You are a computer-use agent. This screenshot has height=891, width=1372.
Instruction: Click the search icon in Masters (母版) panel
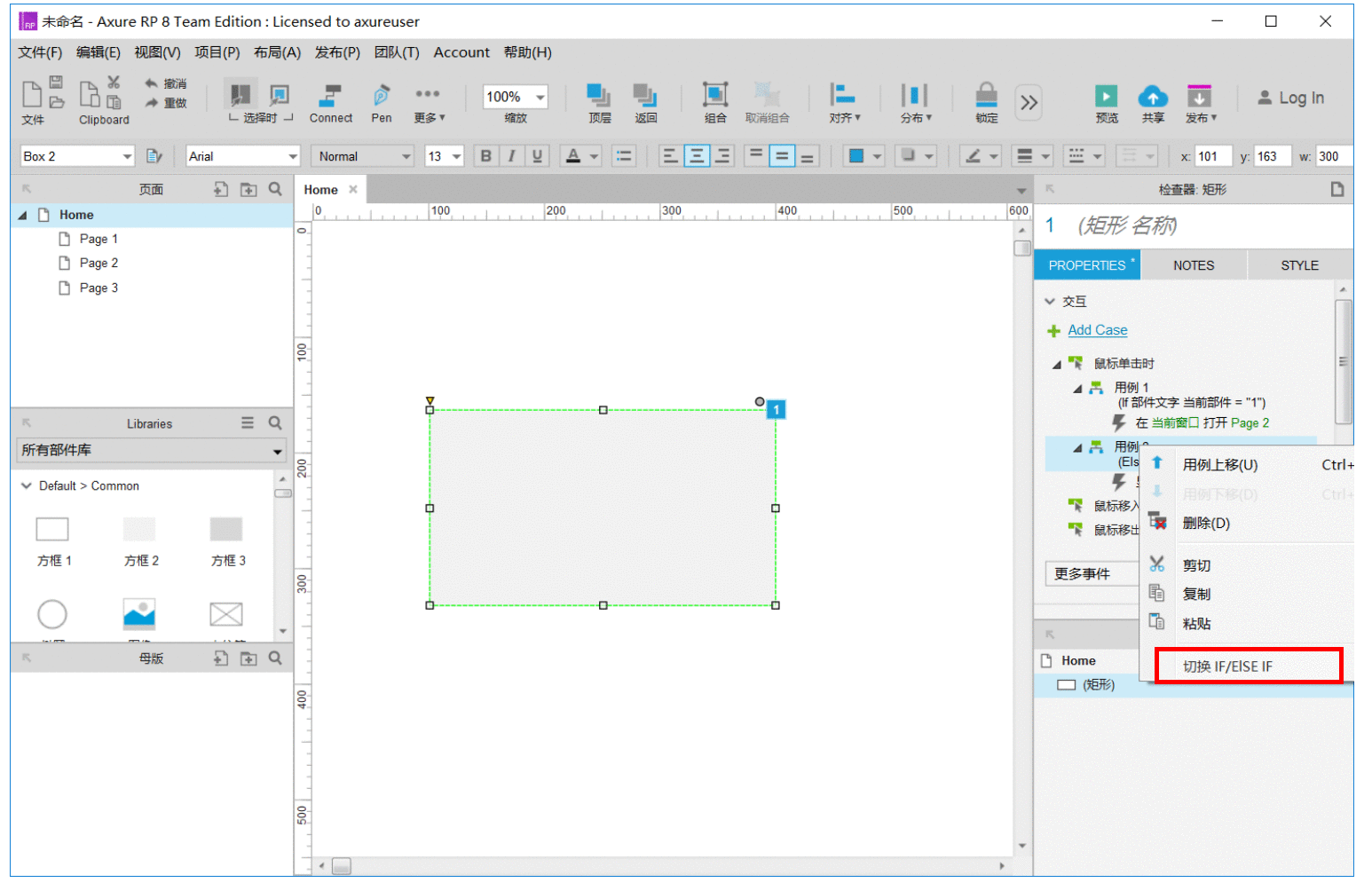point(275,658)
